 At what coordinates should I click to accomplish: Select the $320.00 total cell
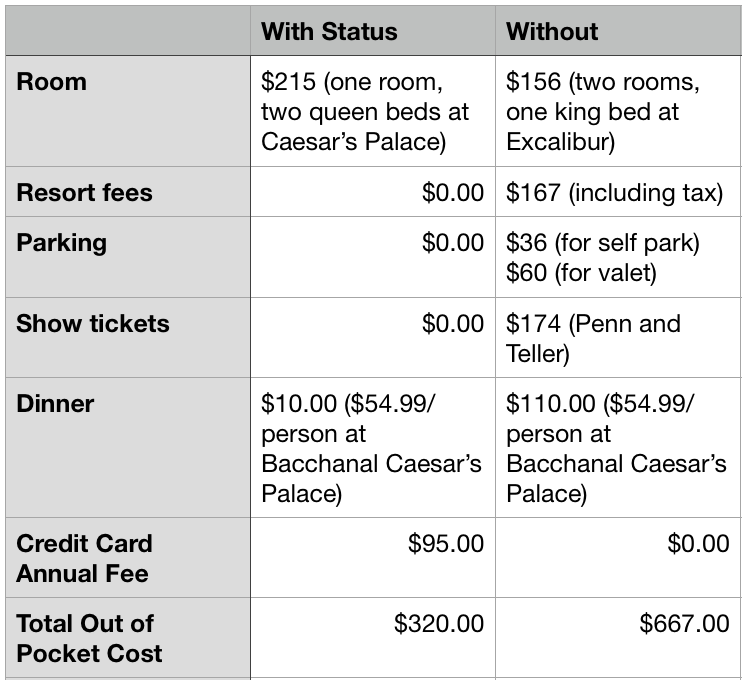438,624
